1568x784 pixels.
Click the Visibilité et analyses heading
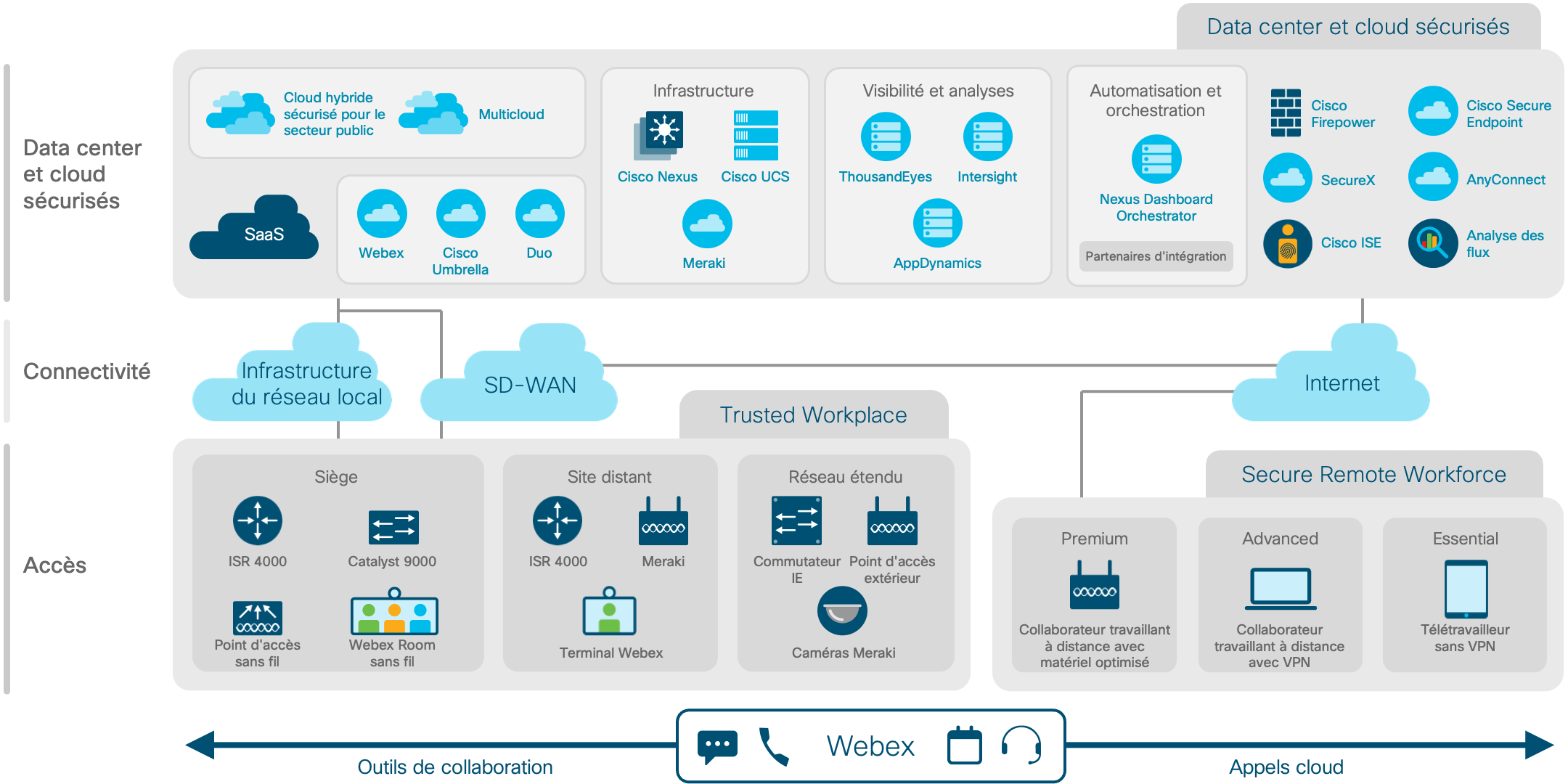[938, 91]
